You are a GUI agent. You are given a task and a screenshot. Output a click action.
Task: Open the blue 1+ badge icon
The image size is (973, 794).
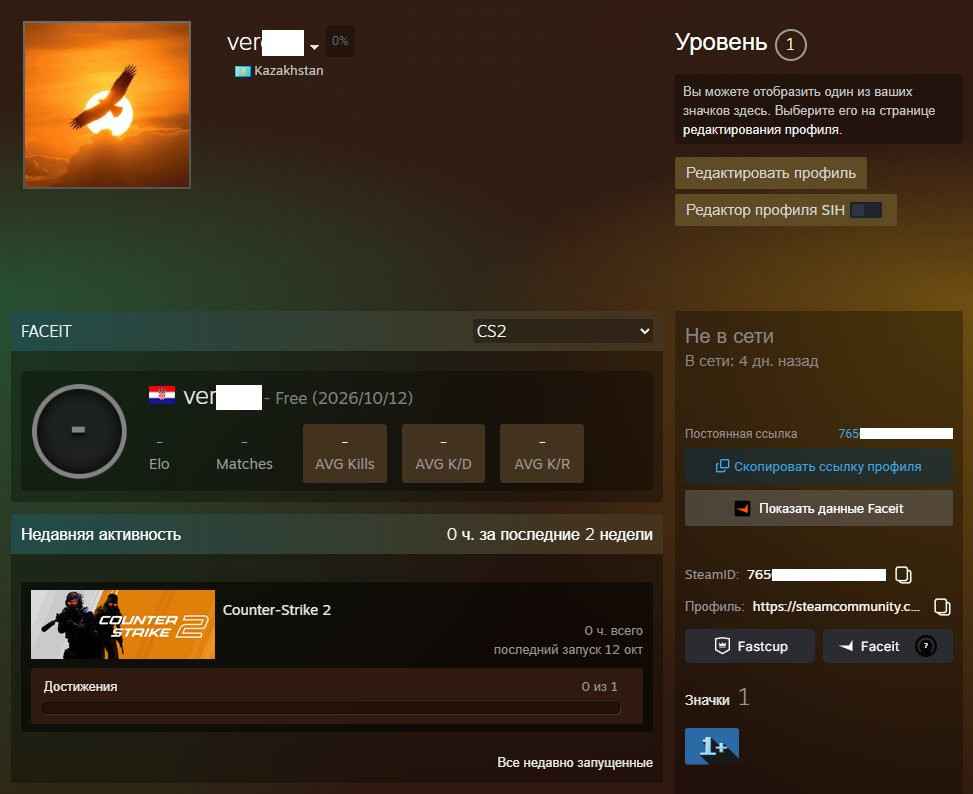tap(712, 746)
